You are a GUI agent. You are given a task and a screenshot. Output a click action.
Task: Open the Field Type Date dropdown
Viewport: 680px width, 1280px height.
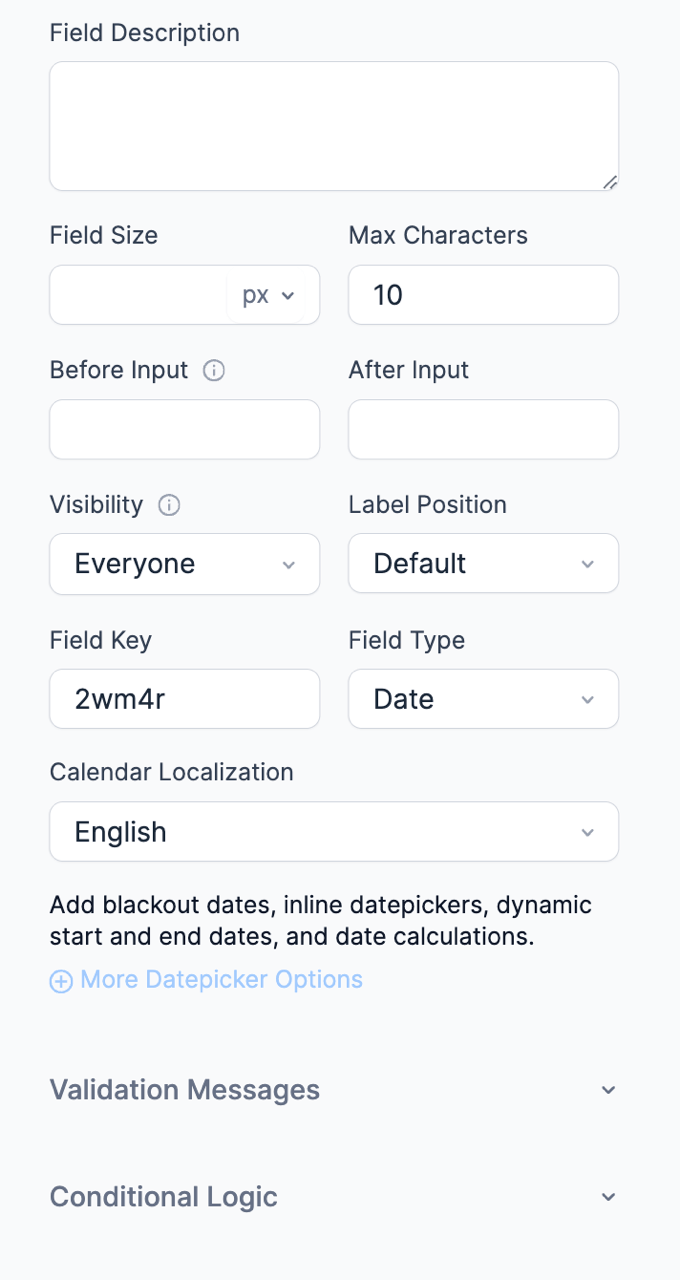(483, 699)
